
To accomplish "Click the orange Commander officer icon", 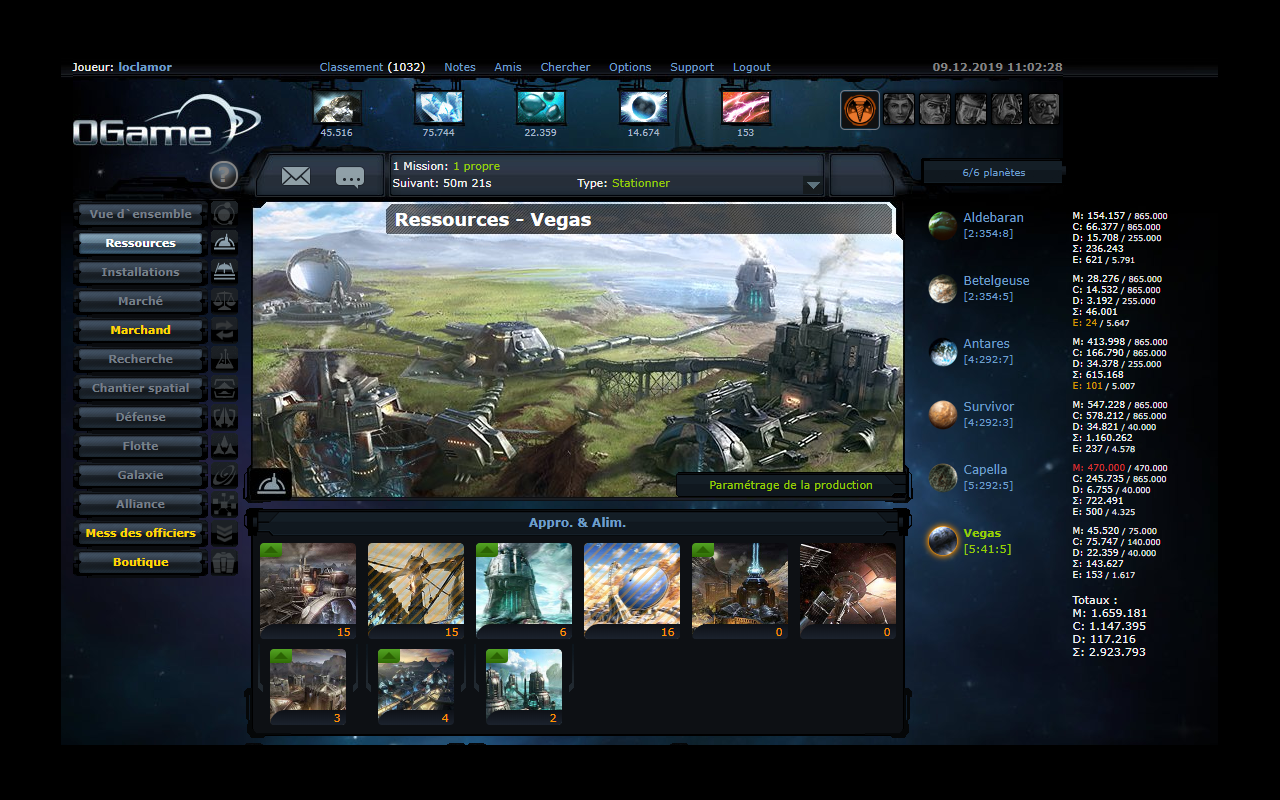I will tap(860, 109).
